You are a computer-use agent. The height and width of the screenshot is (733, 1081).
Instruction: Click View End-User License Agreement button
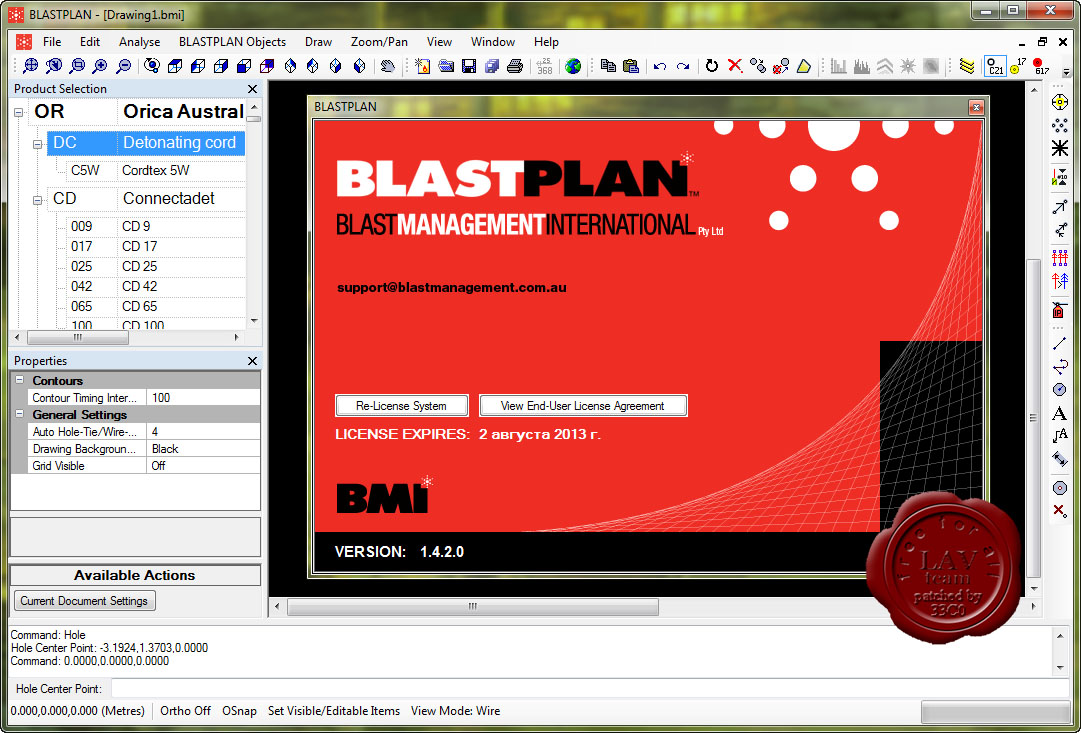[x=583, y=405]
